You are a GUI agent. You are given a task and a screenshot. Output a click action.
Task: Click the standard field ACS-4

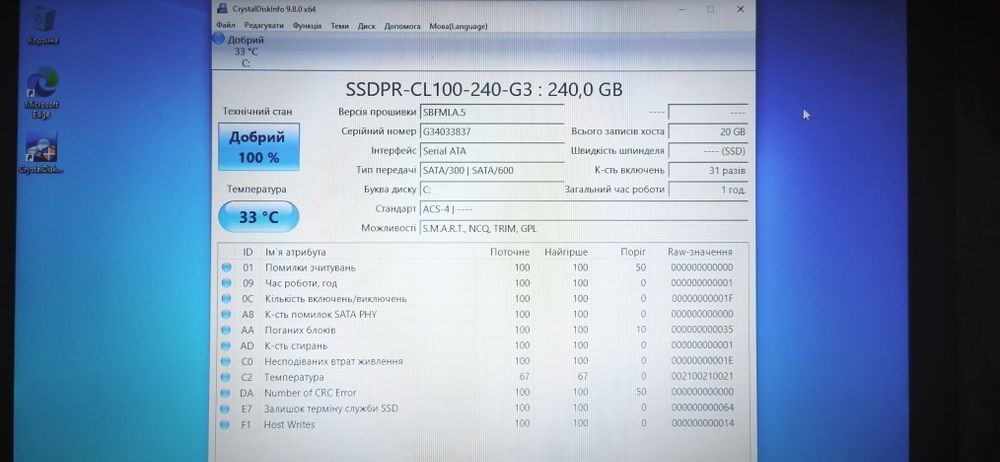click(584, 209)
